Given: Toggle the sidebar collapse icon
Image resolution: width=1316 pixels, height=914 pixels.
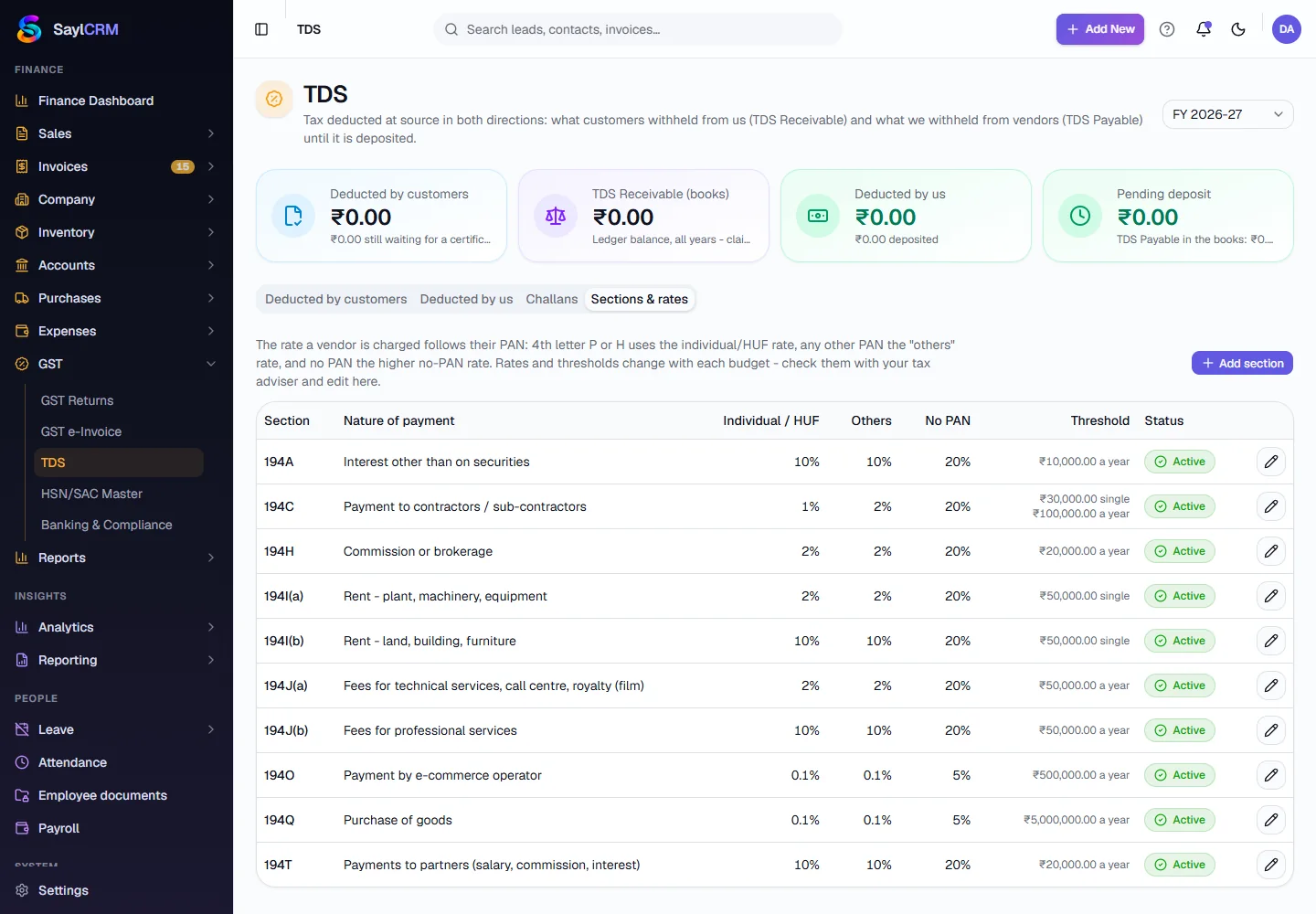Looking at the screenshot, I should click(x=261, y=29).
